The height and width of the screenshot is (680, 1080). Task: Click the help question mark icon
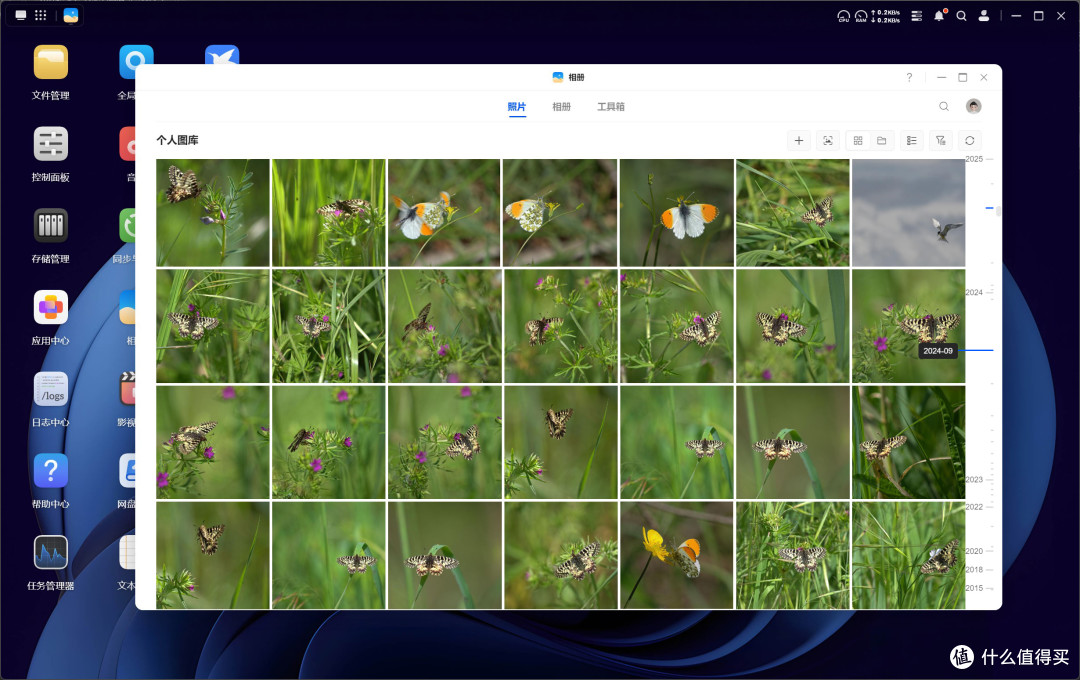pos(909,77)
